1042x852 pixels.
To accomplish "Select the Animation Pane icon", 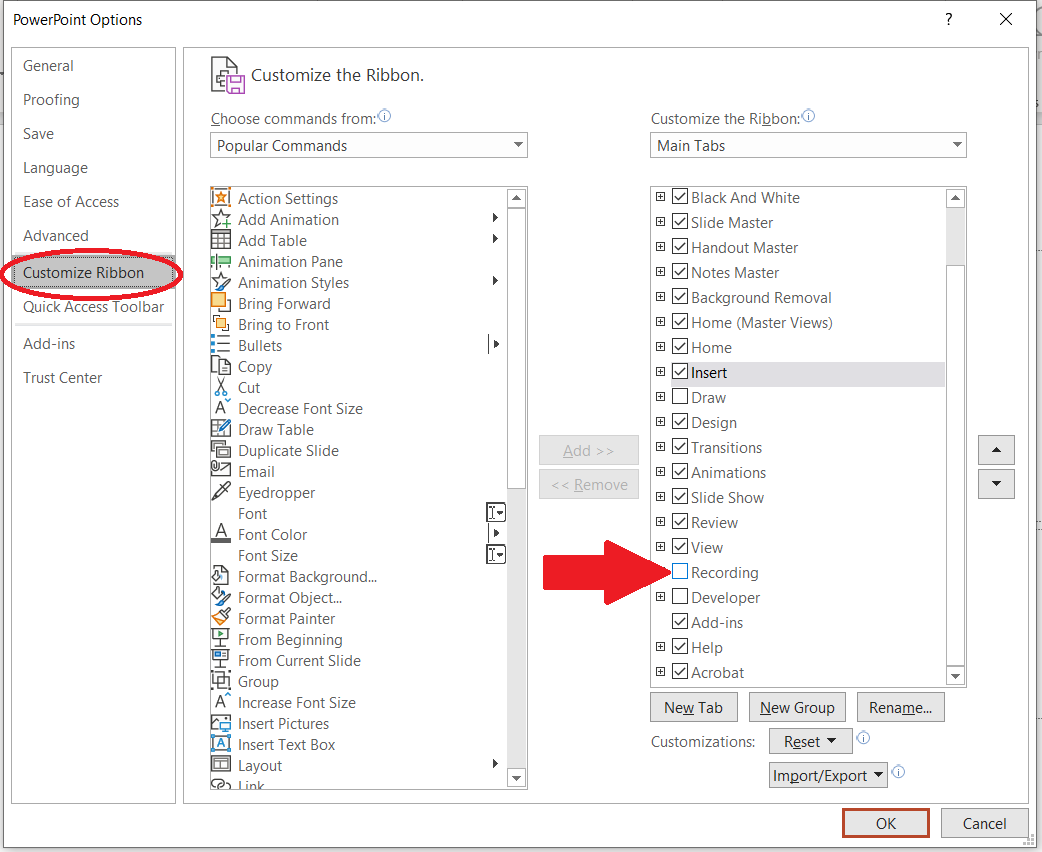I will click(221, 261).
